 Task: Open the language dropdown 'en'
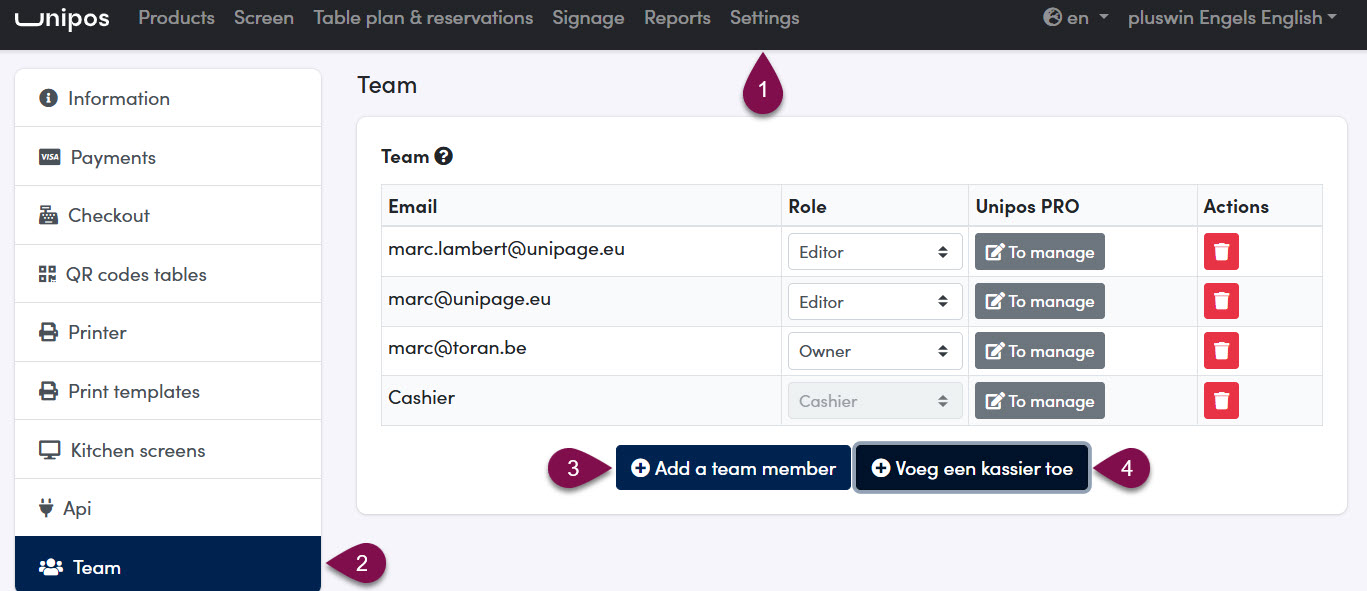1076,18
